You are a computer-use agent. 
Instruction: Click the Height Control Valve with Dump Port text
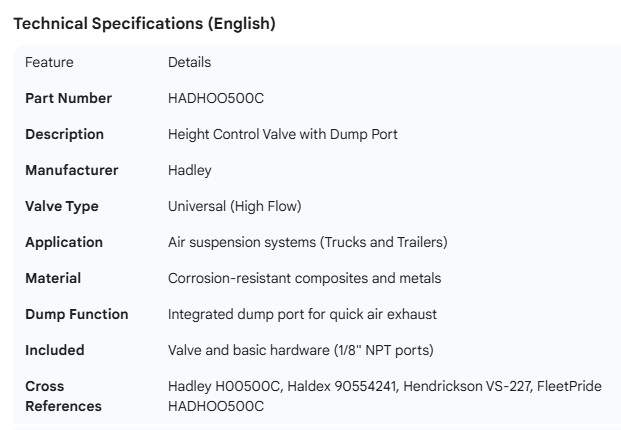(x=282, y=134)
